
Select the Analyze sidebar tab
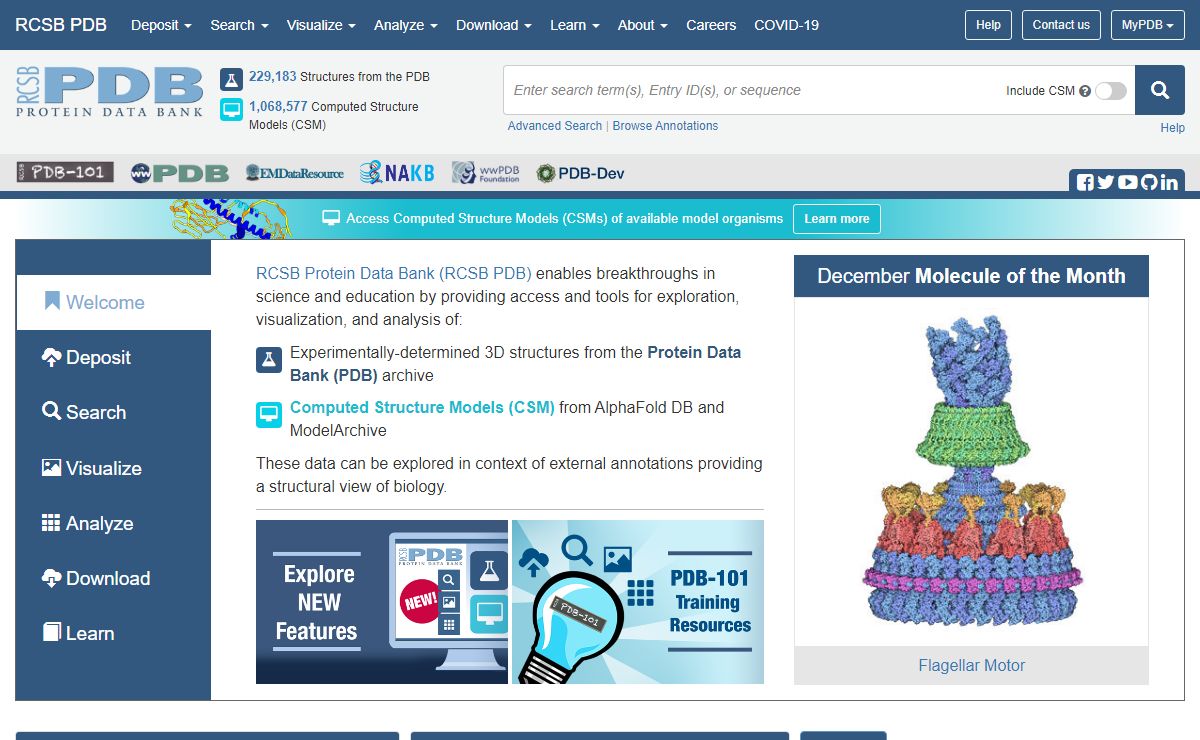click(x=114, y=523)
